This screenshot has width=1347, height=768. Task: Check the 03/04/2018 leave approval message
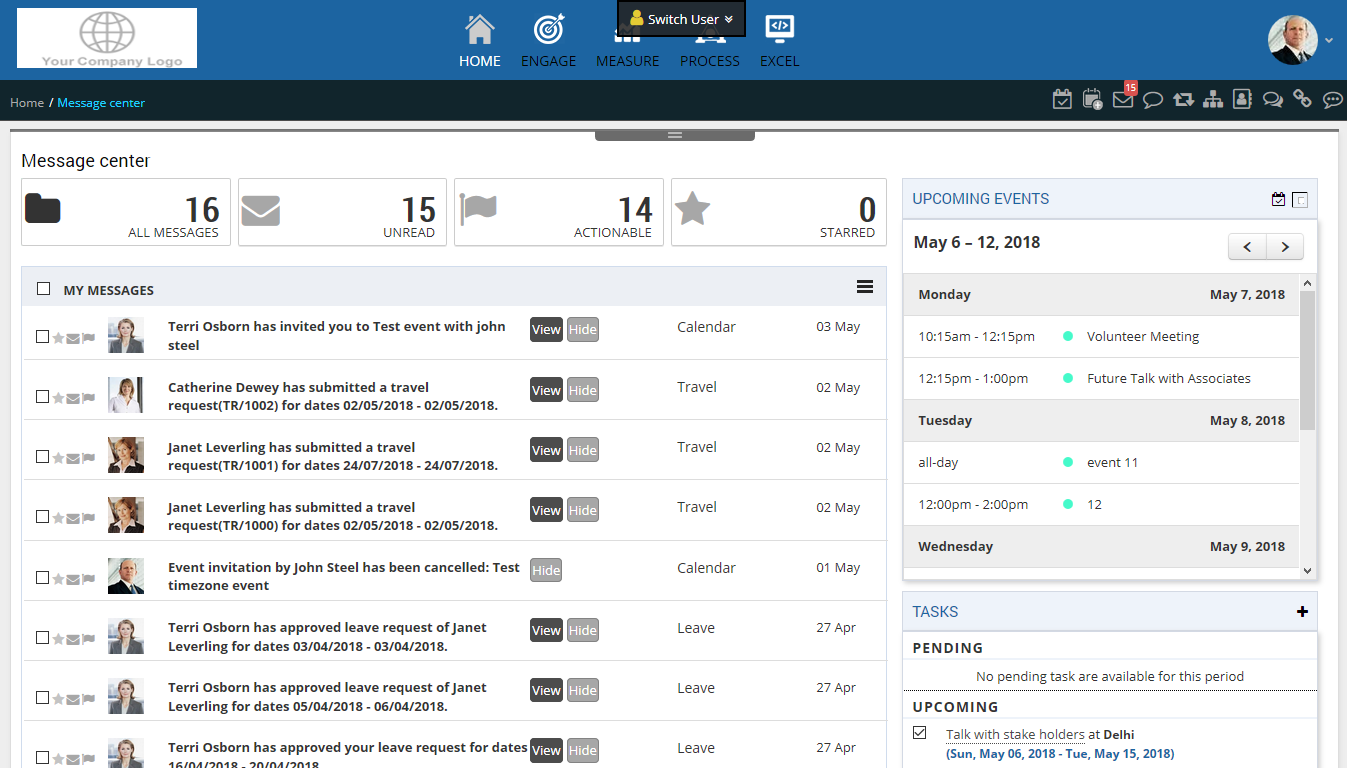tap(42, 637)
